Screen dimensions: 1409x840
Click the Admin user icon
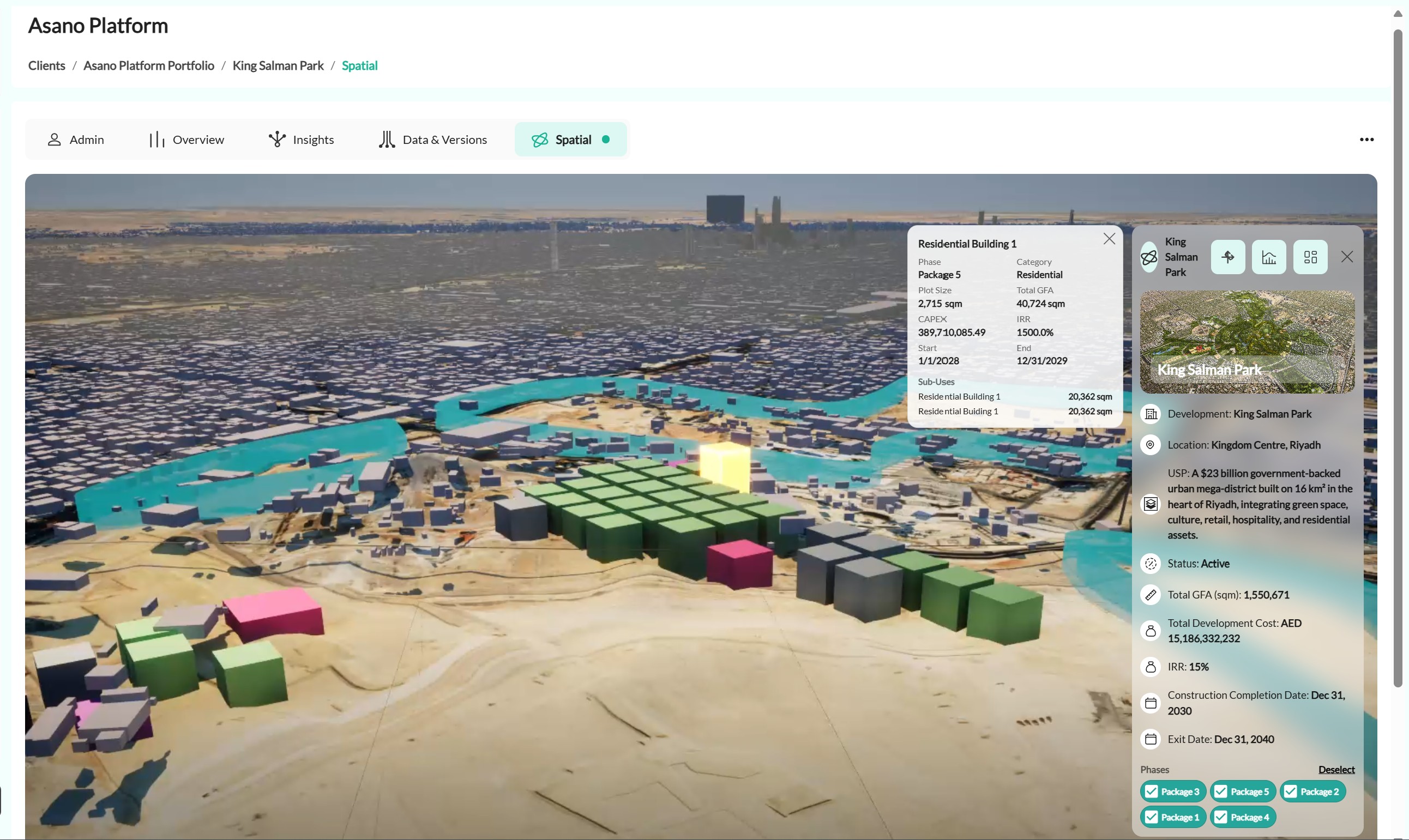[x=55, y=140]
